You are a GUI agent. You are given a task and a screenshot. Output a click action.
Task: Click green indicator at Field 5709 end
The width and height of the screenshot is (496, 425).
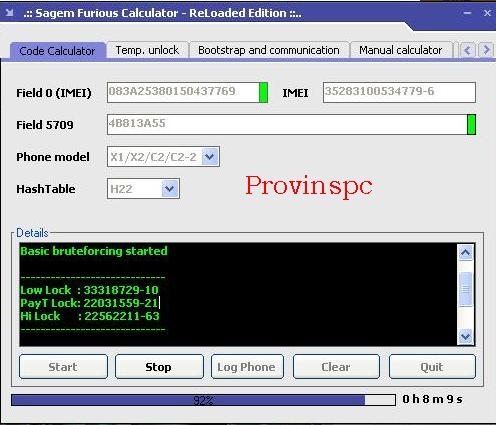click(471, 124)
